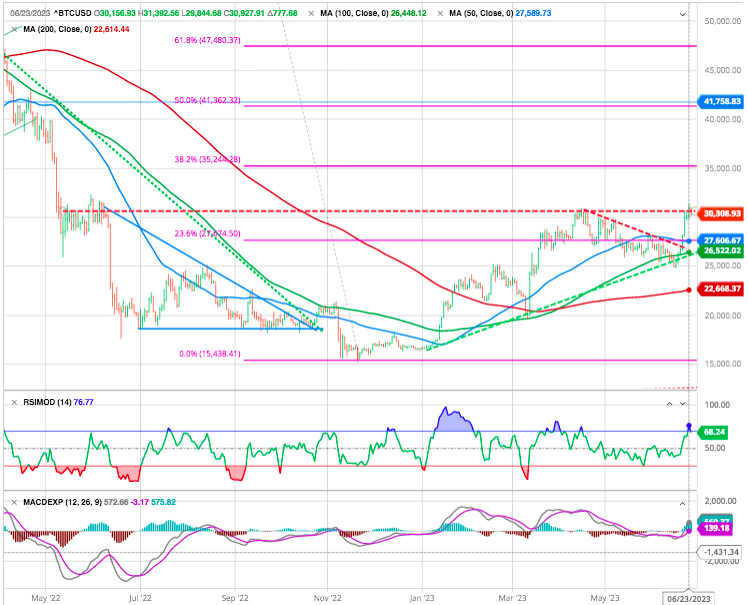Viewport: 748px width, 605px height.
Task: Remove the MA (200, Close, 0) indicator
Action: coord(14,29)
